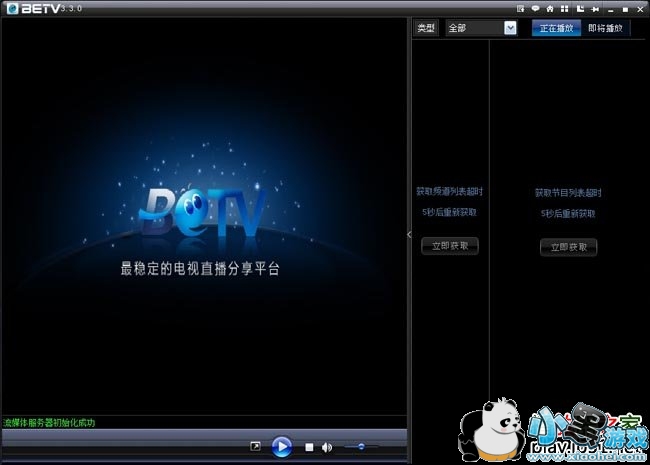Viewport: 650px width, 465px height.
Task: Click status text 流媒体服务器初始化成功
Action: pos(49,423)
